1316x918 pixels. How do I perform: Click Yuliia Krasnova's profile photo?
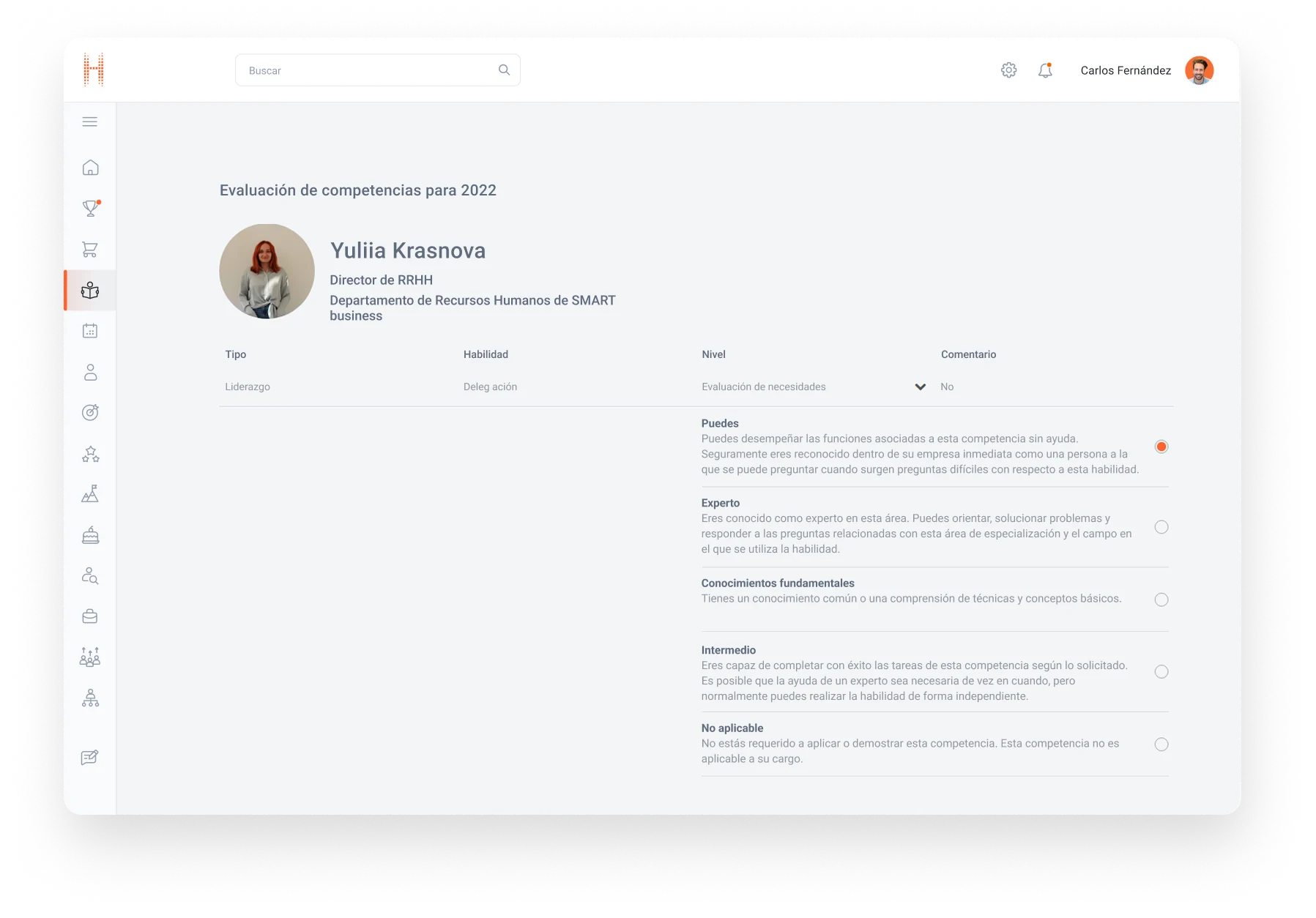pos(267,272)
